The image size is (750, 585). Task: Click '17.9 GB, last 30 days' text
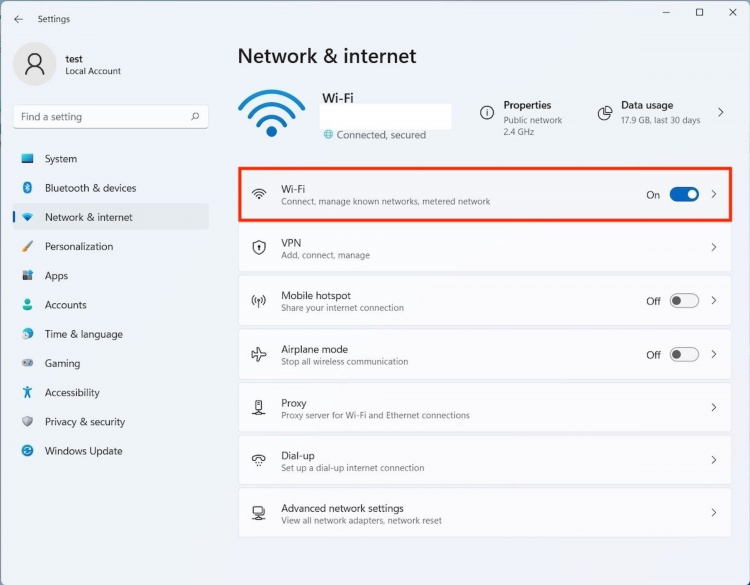(x=661, y=120)
